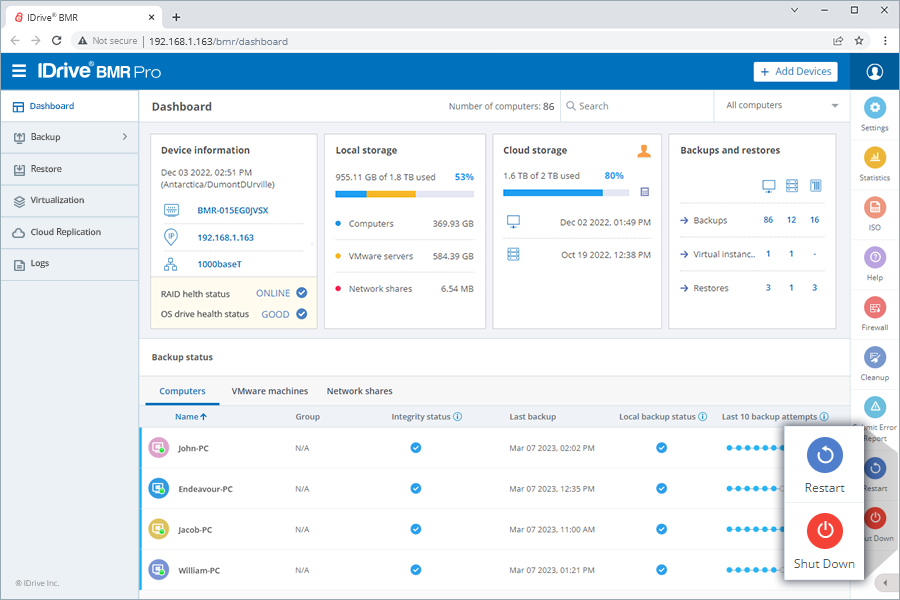Open the device name BMR-015EG0JVSX link
900x600 pixels.
coord(232,210)
